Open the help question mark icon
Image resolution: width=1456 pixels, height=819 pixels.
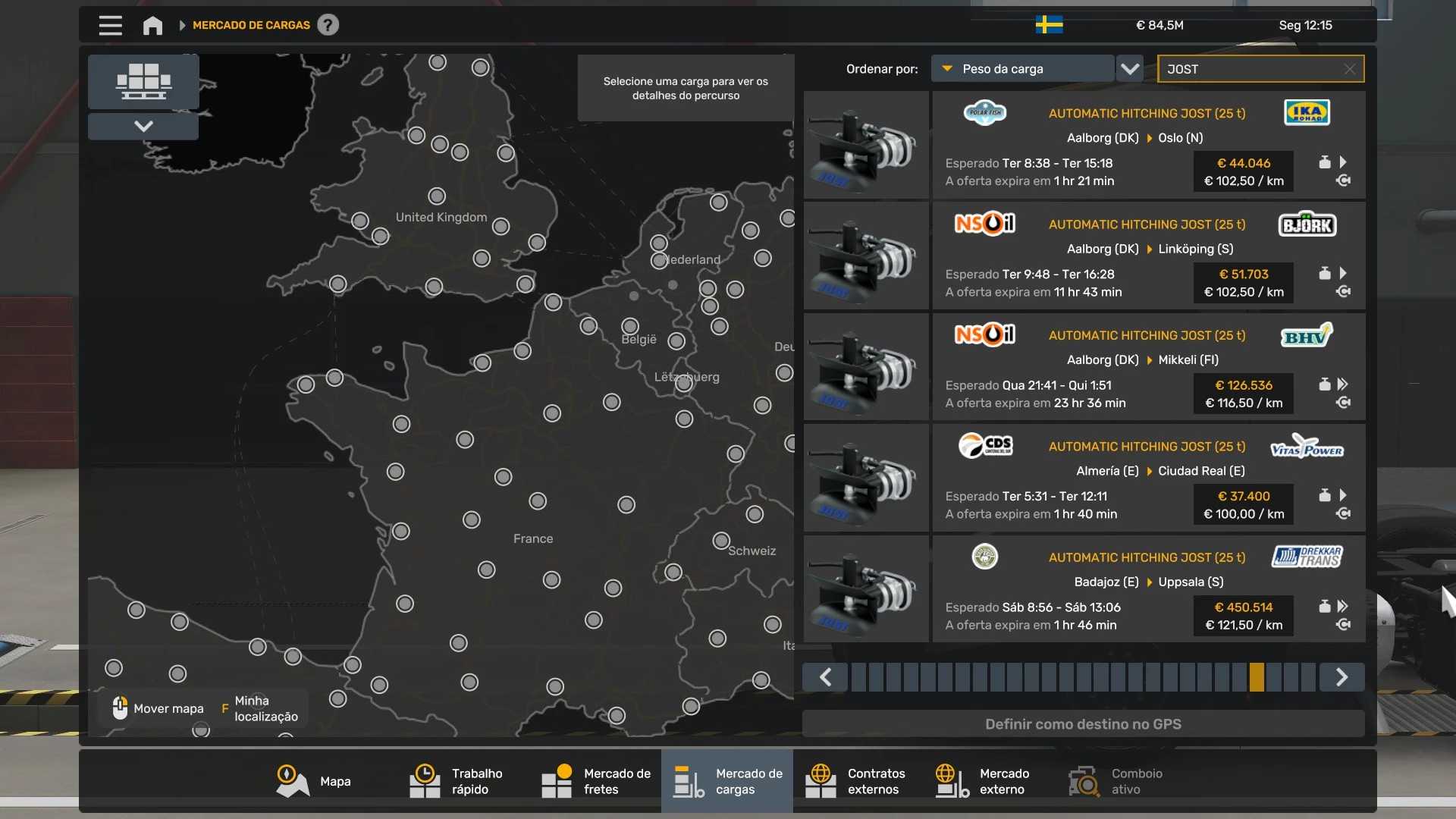(328, 25)
